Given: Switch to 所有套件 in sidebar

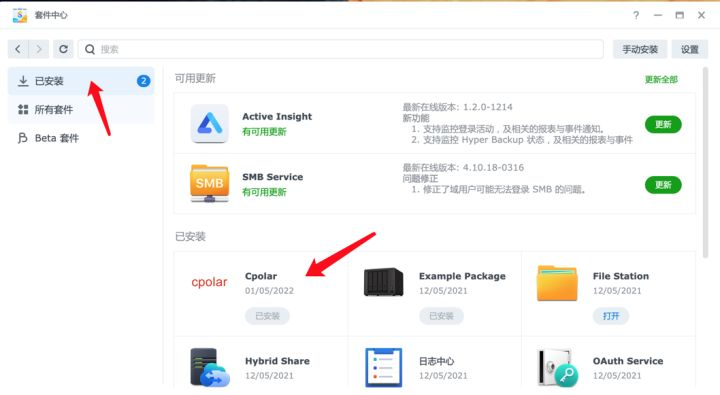Looking at the screenshot, I should click(x=81, y=109).
